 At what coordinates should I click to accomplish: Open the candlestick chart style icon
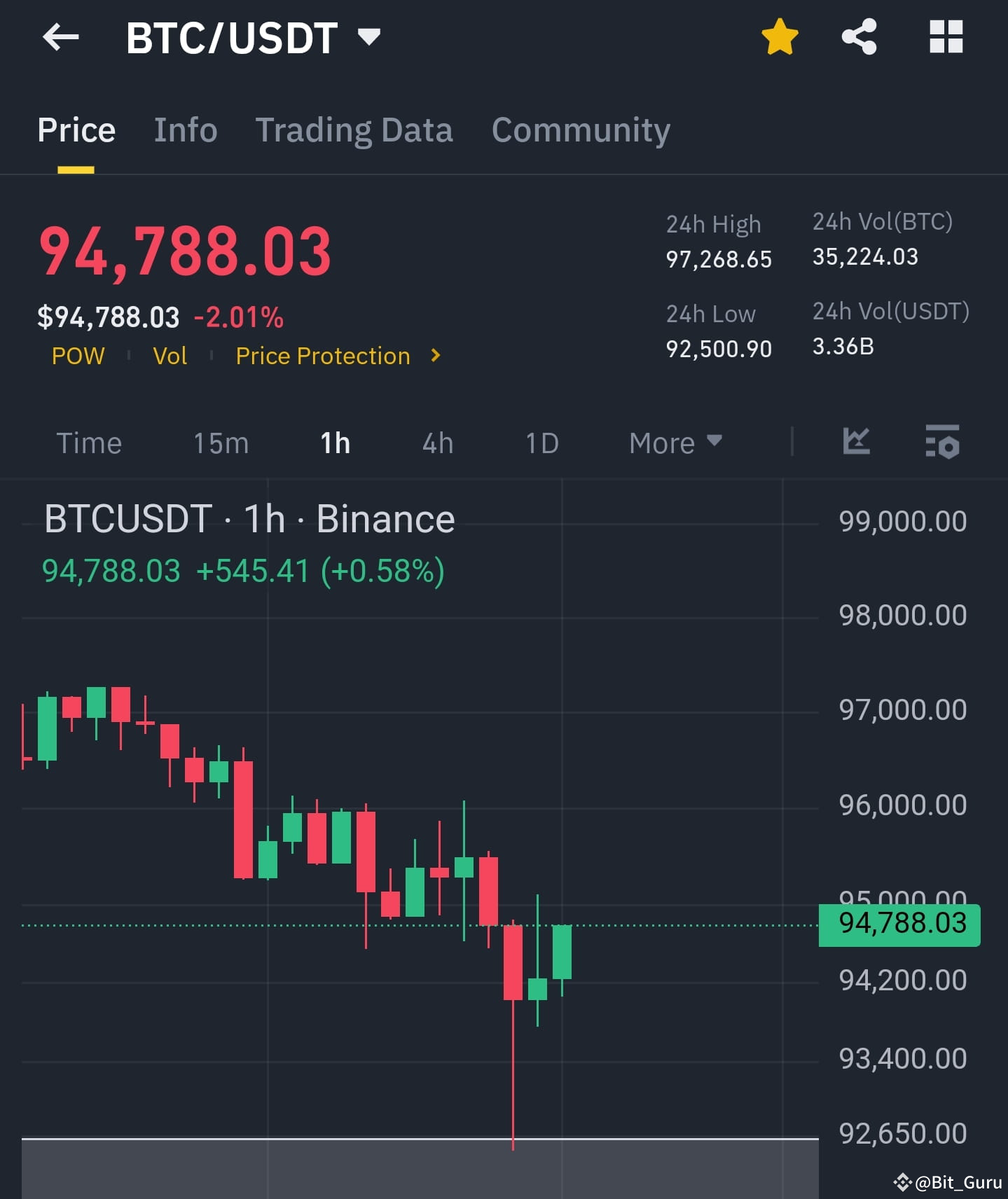pyautogui.click(x=856, y=442)
